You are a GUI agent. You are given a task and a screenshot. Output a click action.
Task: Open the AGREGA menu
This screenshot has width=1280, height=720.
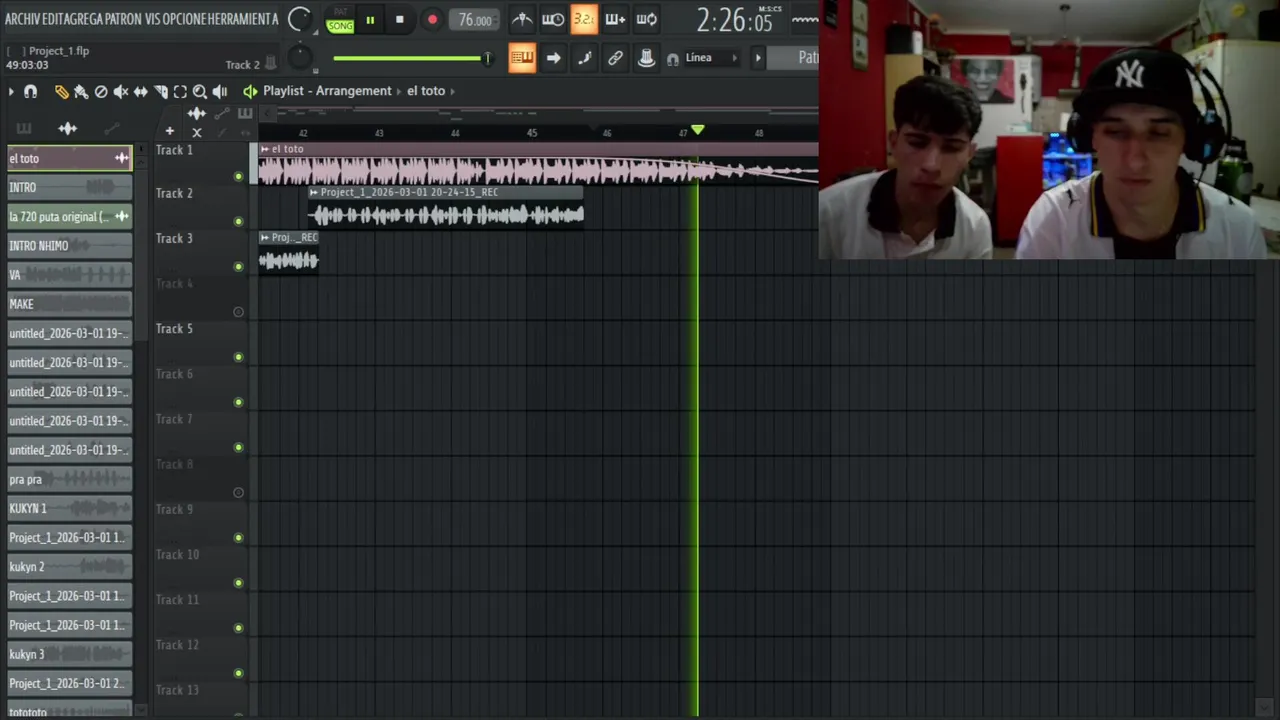pyautogui.click(x=85, y=19)
